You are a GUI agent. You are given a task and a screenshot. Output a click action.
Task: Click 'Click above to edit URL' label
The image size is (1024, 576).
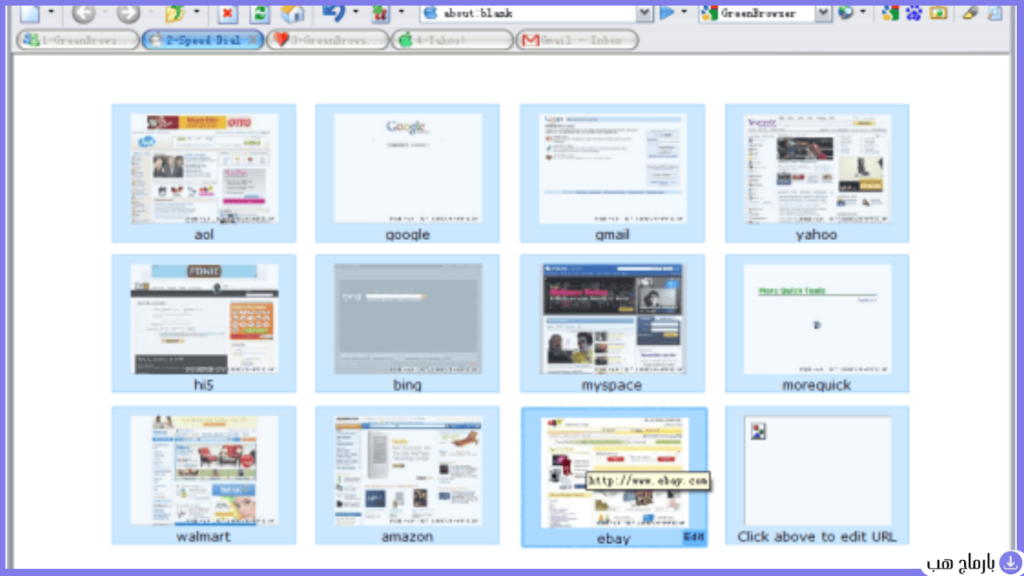click(816, 537)
